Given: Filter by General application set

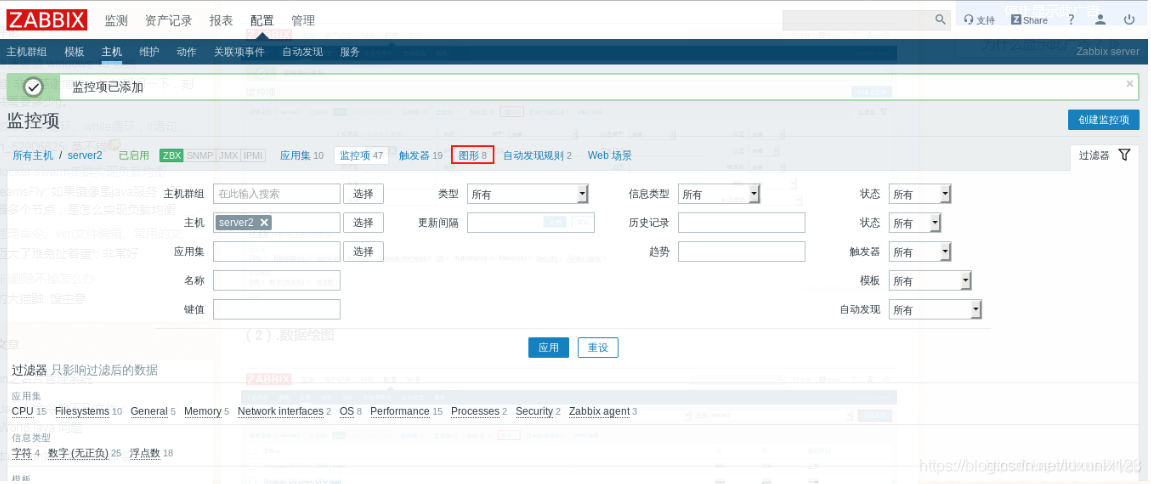Looking at the screenshot, I should (x=149, y=411).
